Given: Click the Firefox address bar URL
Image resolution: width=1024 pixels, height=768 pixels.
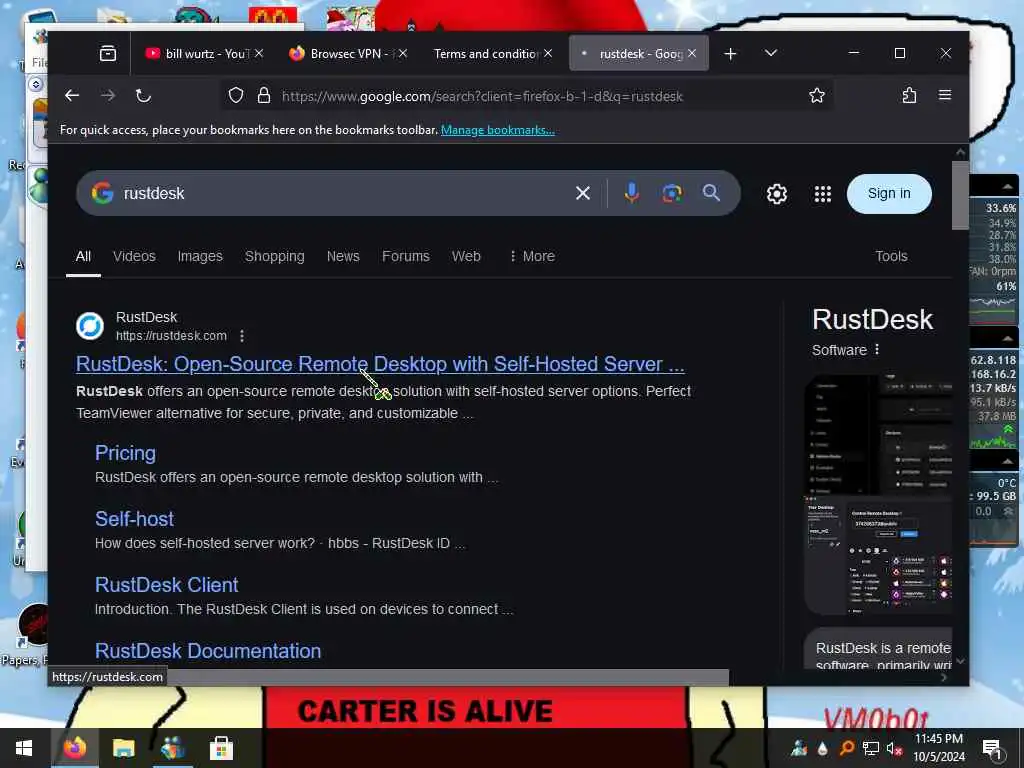Looking at the screenshot, I should 482,96.
